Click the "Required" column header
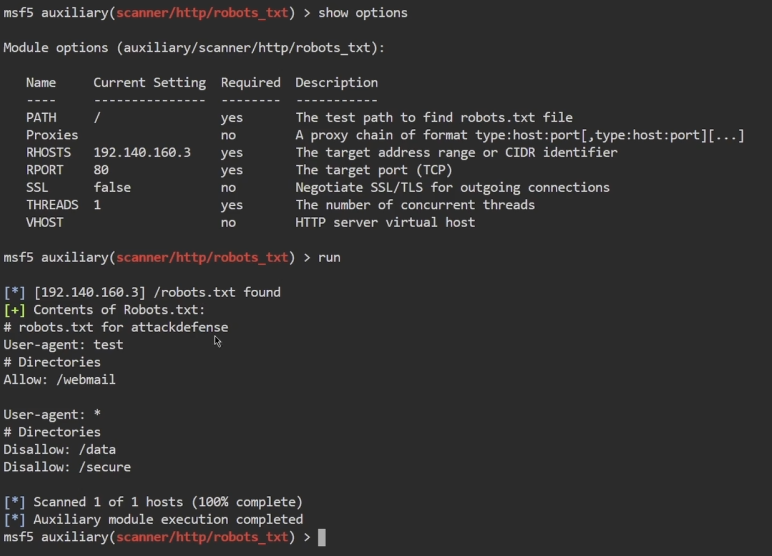Screen dimensions: 772x556 pyautogui.click(x=251, y=83)
